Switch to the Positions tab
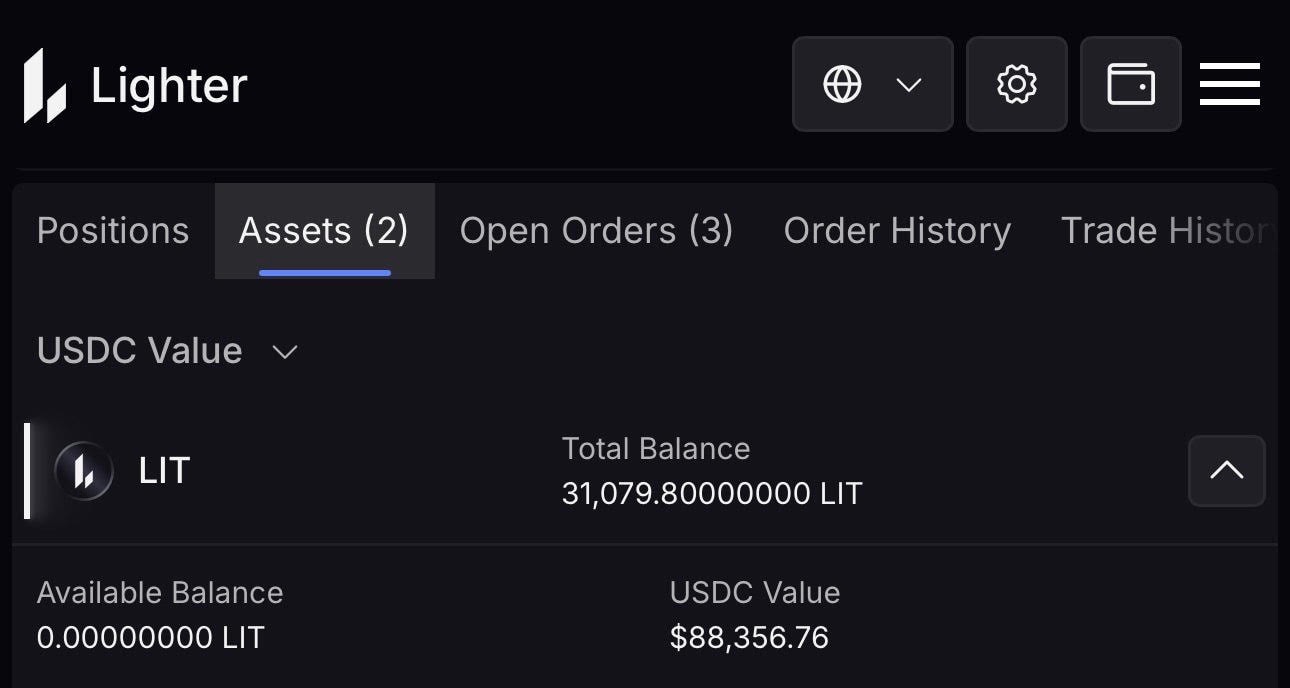Screen dimensions: 1290x688 pyautogui.click(x=113, y=231)
